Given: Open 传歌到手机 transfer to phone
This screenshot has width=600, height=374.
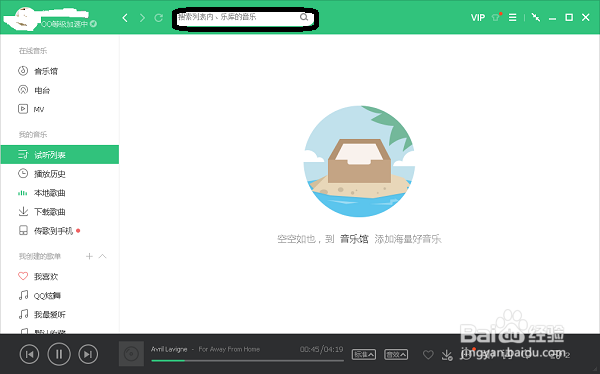Looking at the screenshot, I should click(60, 231).
